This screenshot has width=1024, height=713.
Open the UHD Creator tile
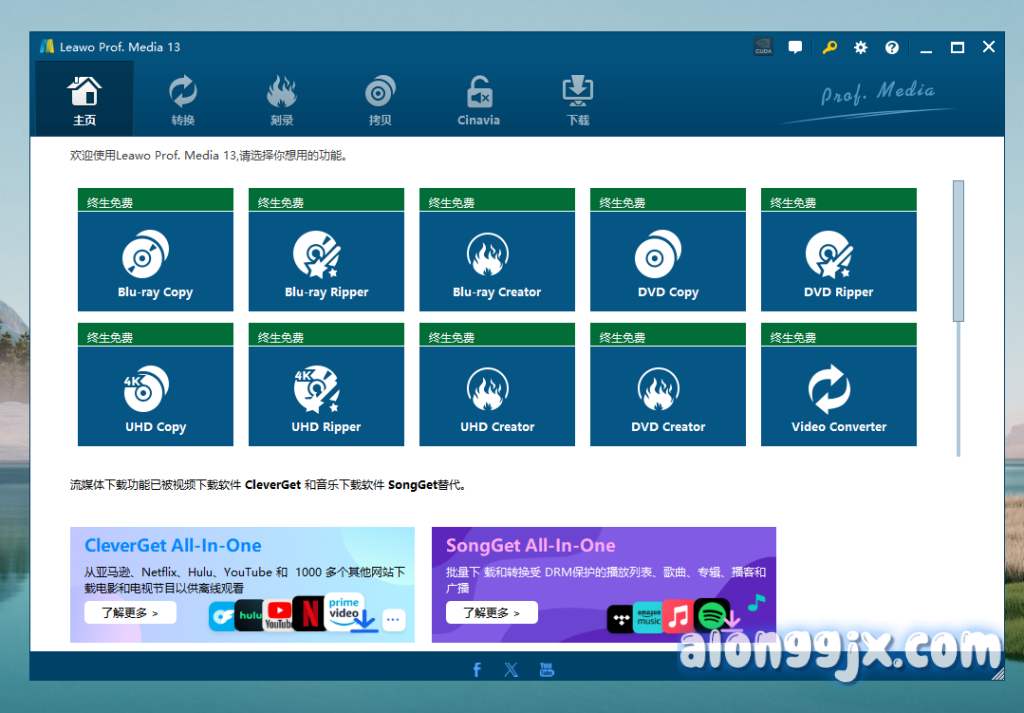click(x=497, y=396)
